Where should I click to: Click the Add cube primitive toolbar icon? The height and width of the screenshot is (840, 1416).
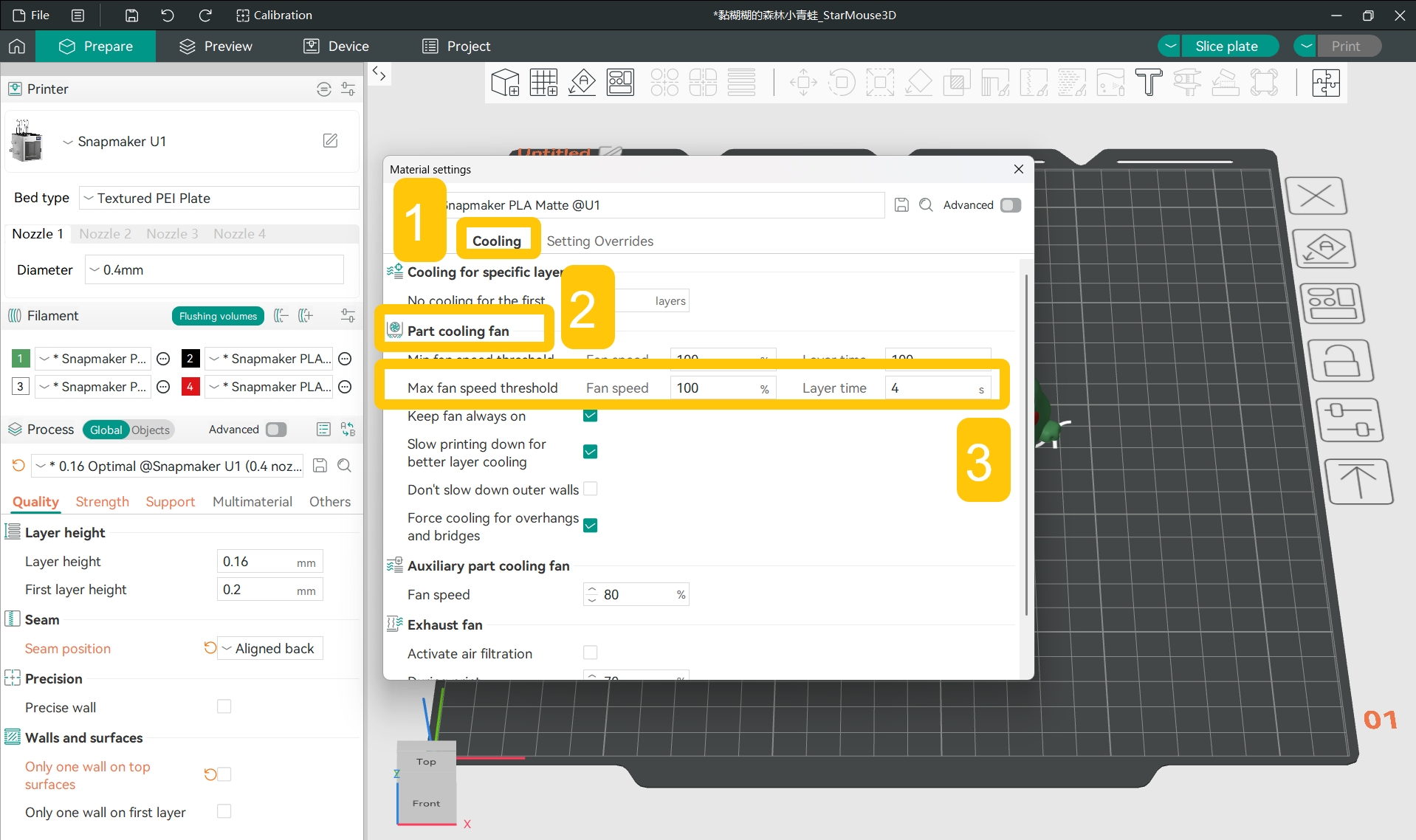point(506,83)
